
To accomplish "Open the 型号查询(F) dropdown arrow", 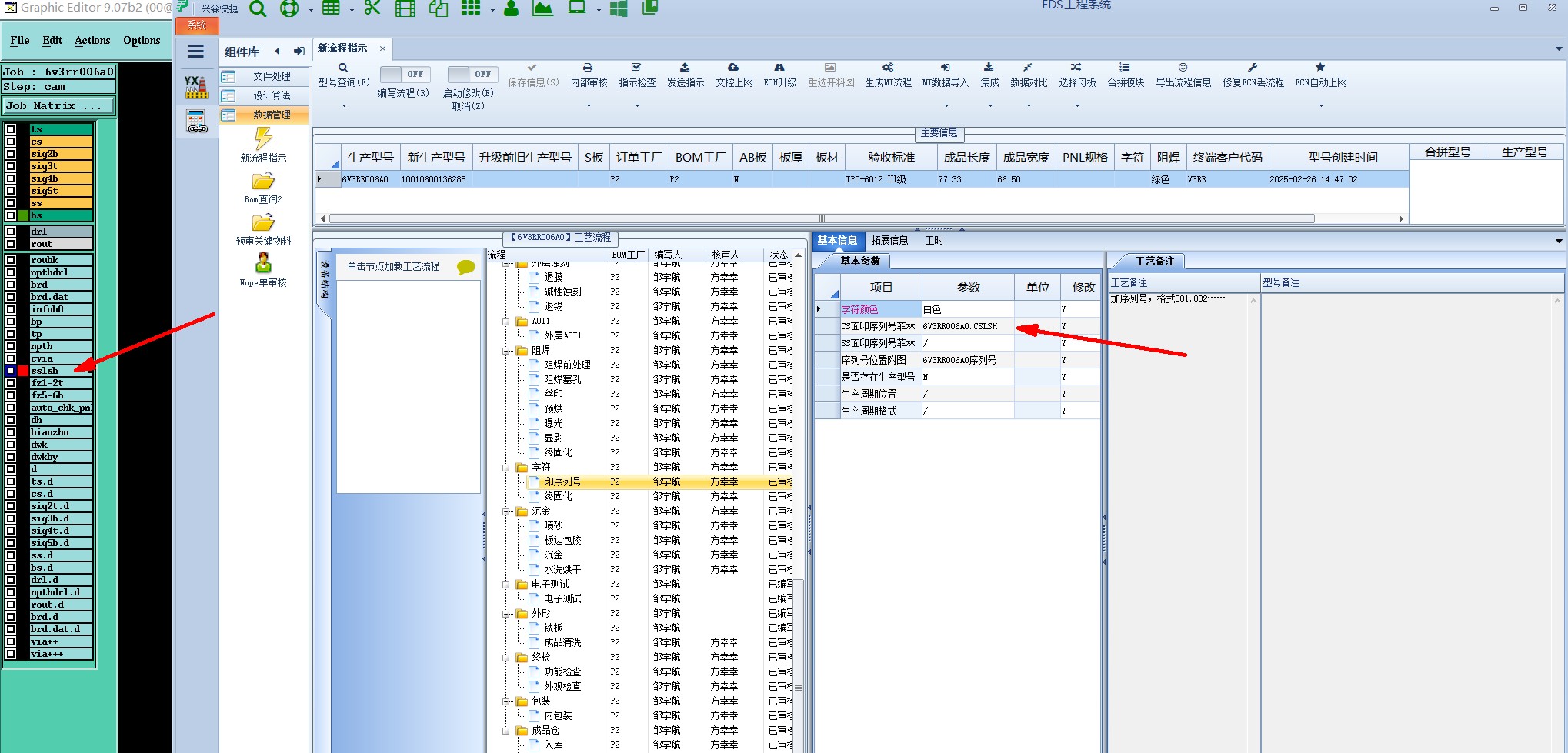I will pos(343,105).
